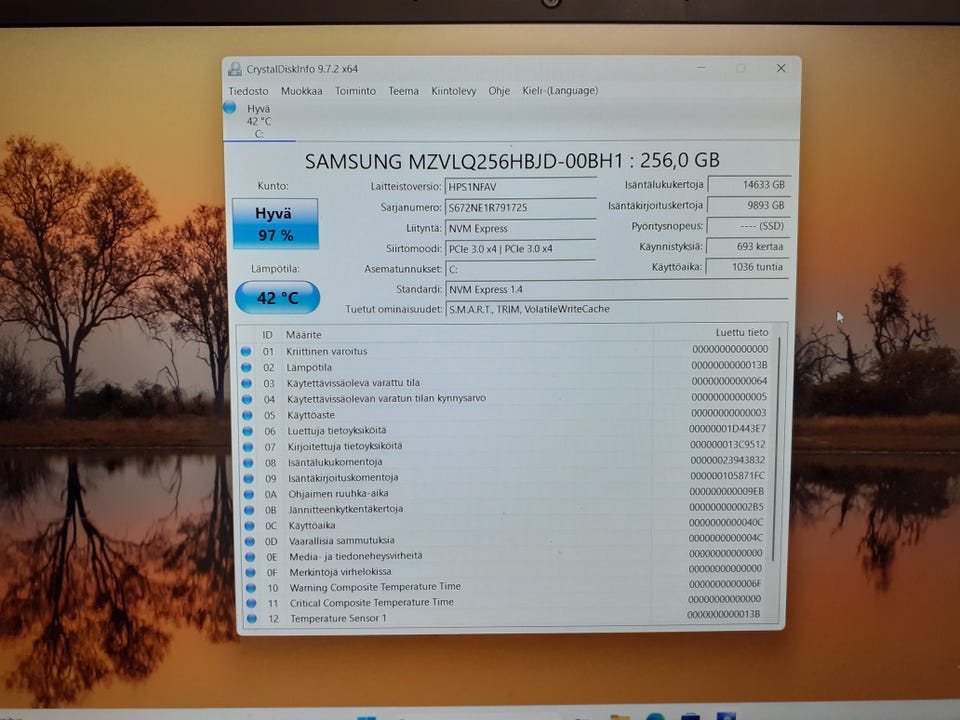Select the Käyttöaste attribute text
Viewport: 960px width, 720px height.
311,415
